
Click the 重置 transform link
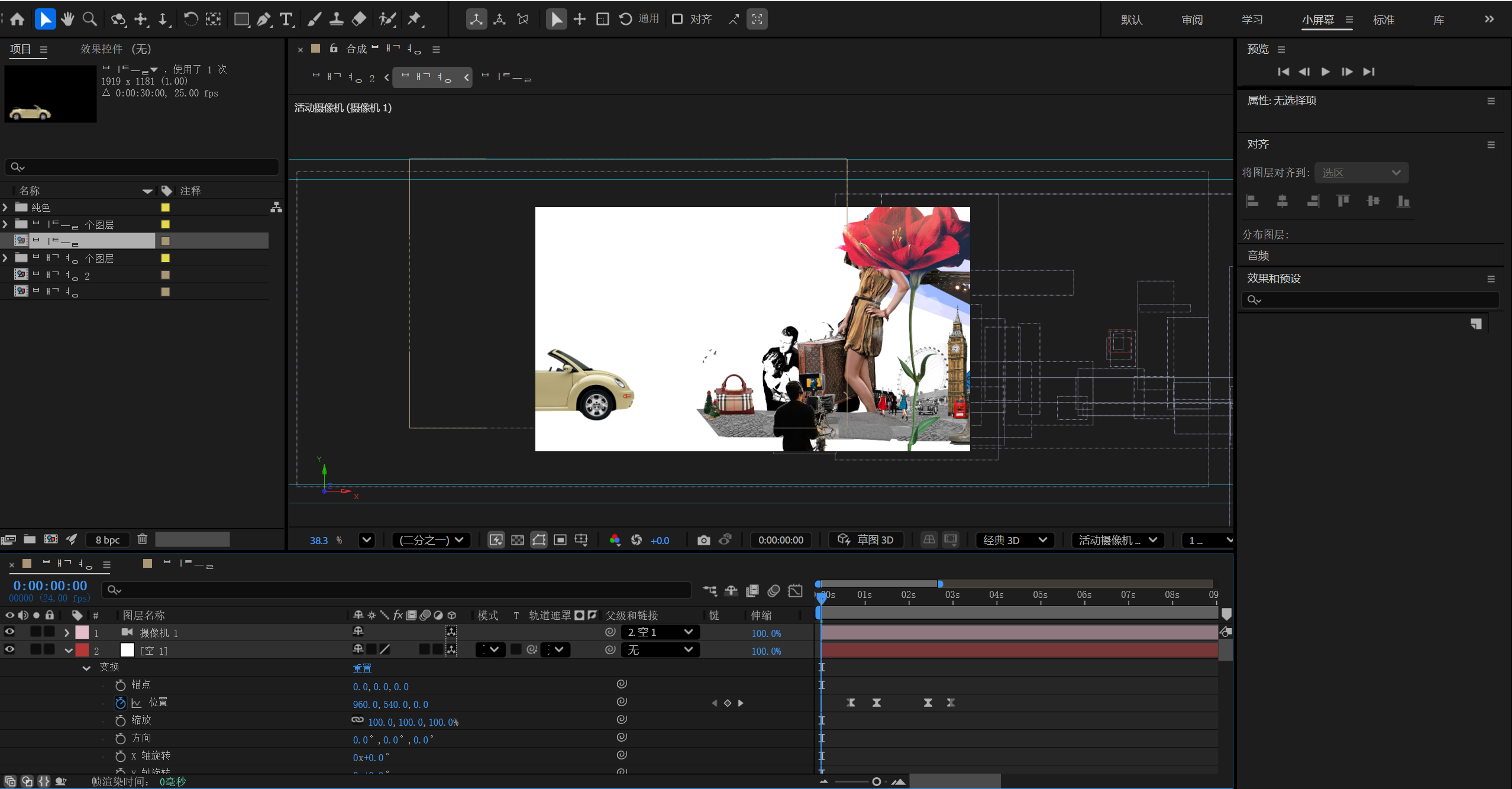pos(362,668)
